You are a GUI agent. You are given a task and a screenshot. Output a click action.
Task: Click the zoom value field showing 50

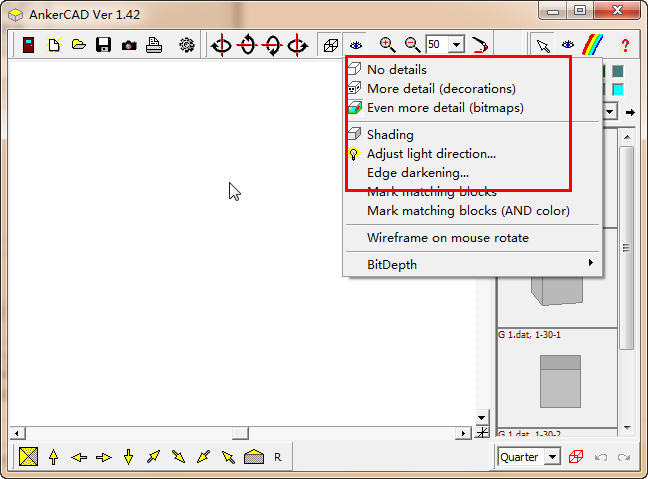pos(437,44)
